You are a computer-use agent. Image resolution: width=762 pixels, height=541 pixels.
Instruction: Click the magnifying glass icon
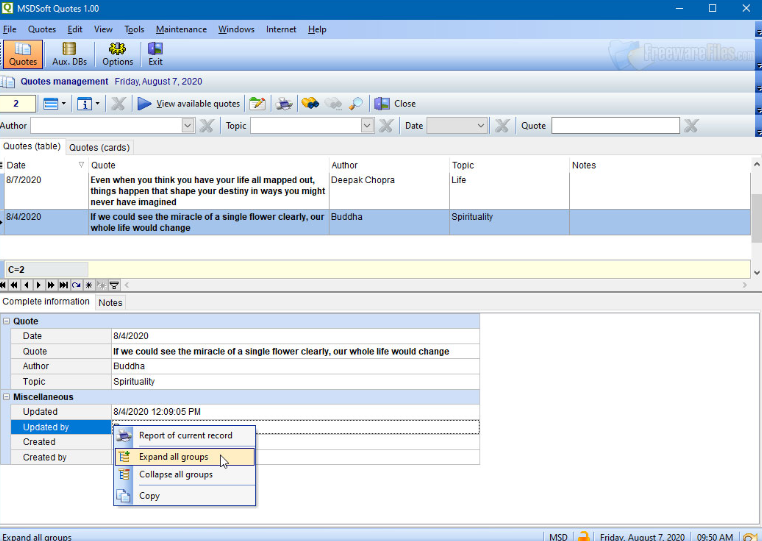pyautogui.click(x=356, y=104)
